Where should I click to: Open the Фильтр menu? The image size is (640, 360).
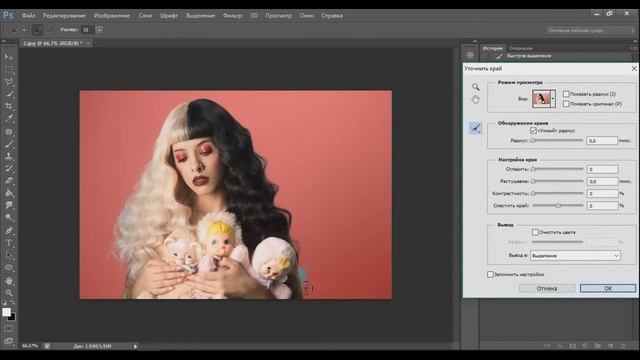tap(232, 16)
